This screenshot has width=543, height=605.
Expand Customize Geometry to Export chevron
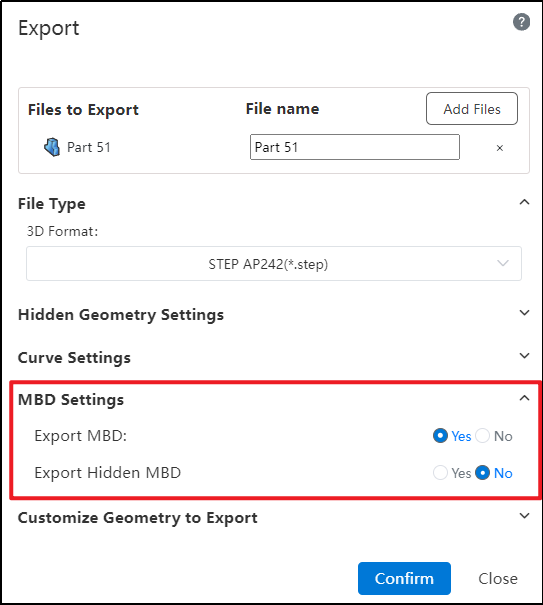point(524,515)
